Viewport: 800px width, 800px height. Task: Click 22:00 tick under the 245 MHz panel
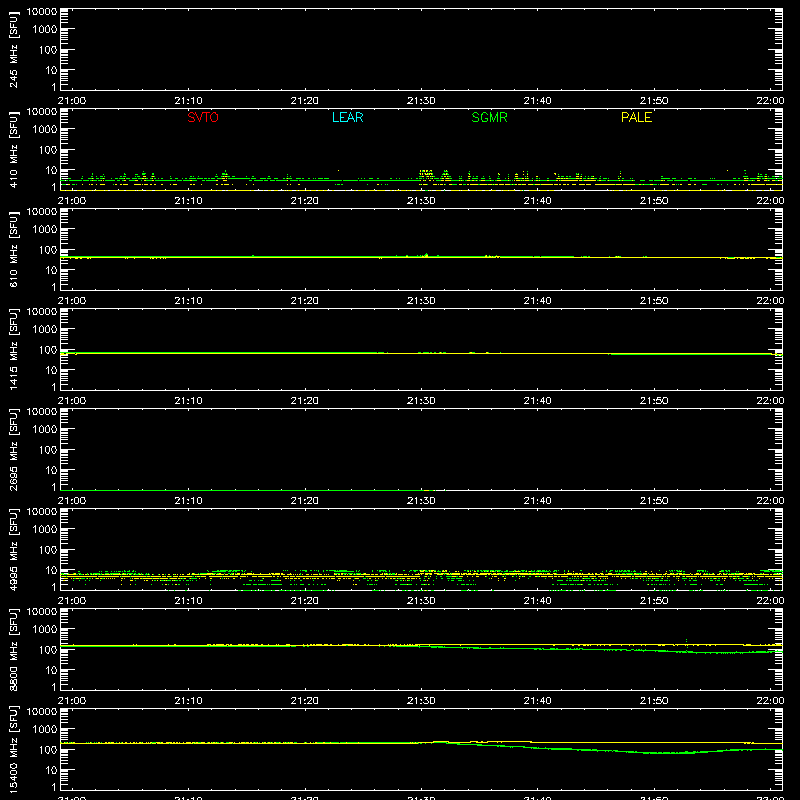(770, 101)
